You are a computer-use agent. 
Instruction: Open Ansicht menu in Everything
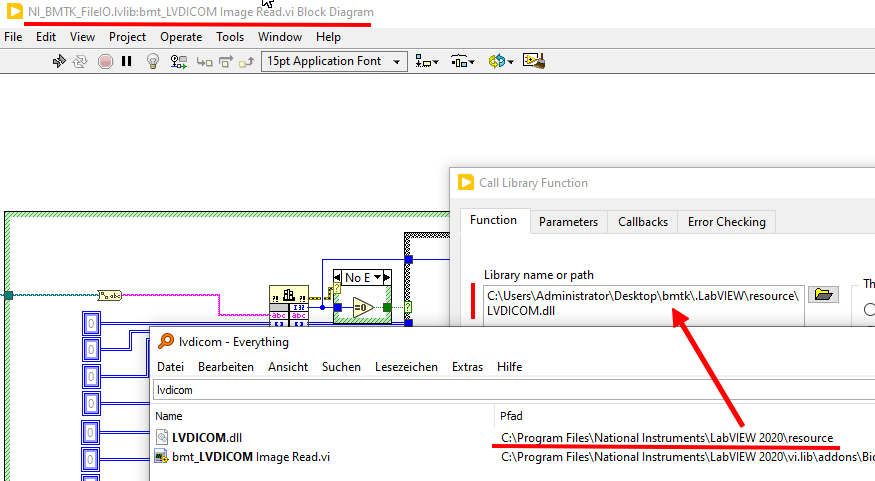pos(288,367)
